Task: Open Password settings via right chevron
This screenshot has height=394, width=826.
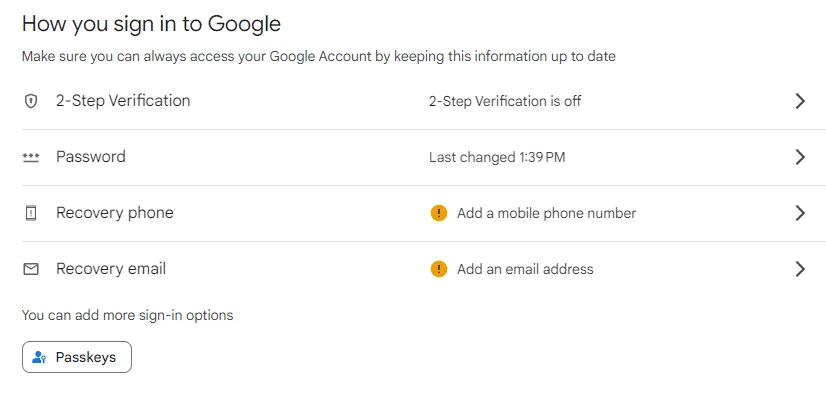Action: coord(800,157)
